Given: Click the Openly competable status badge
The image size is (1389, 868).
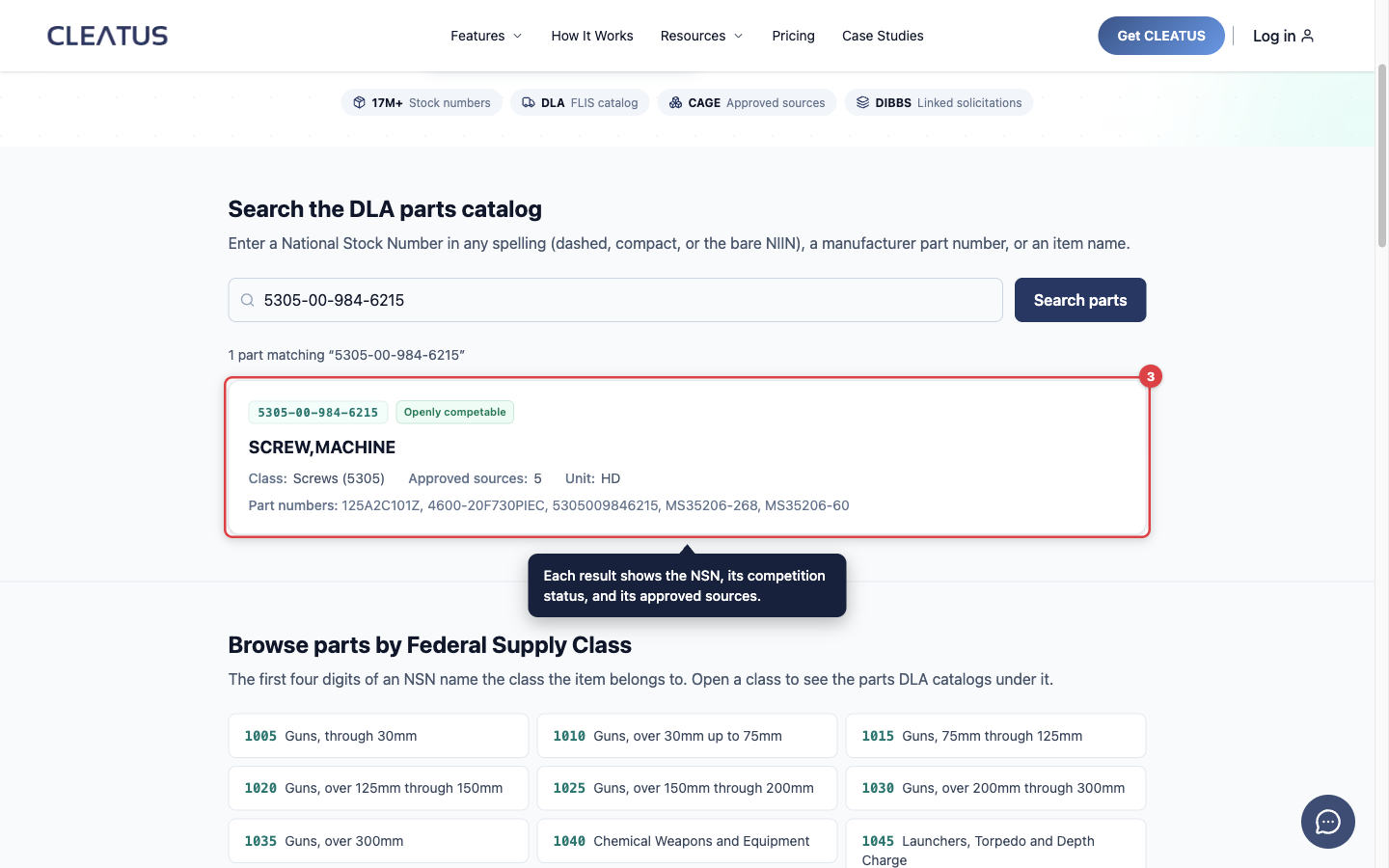Looking at the screenshot, I should 454,412.
